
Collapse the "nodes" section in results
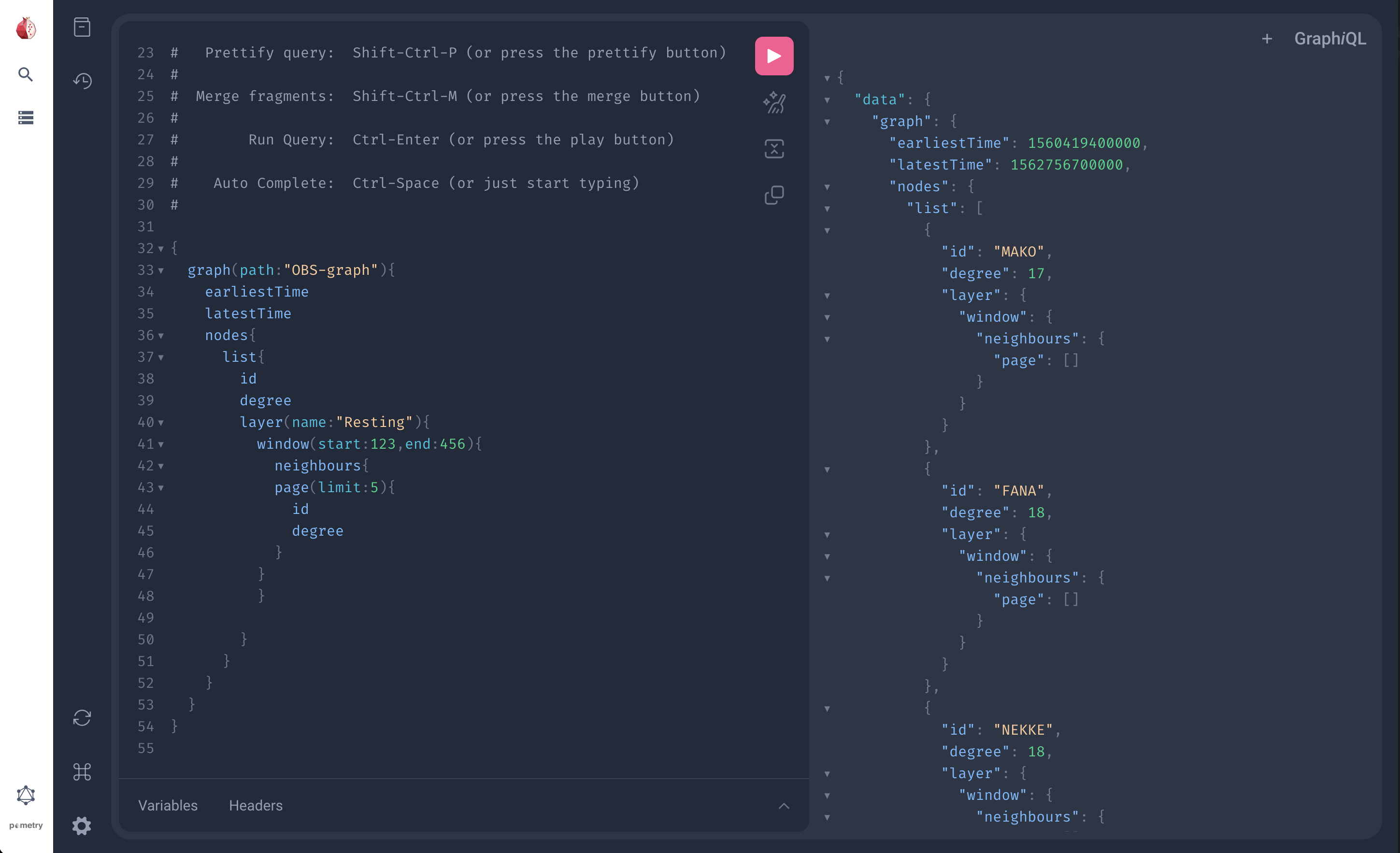click(x=827, y=187)
